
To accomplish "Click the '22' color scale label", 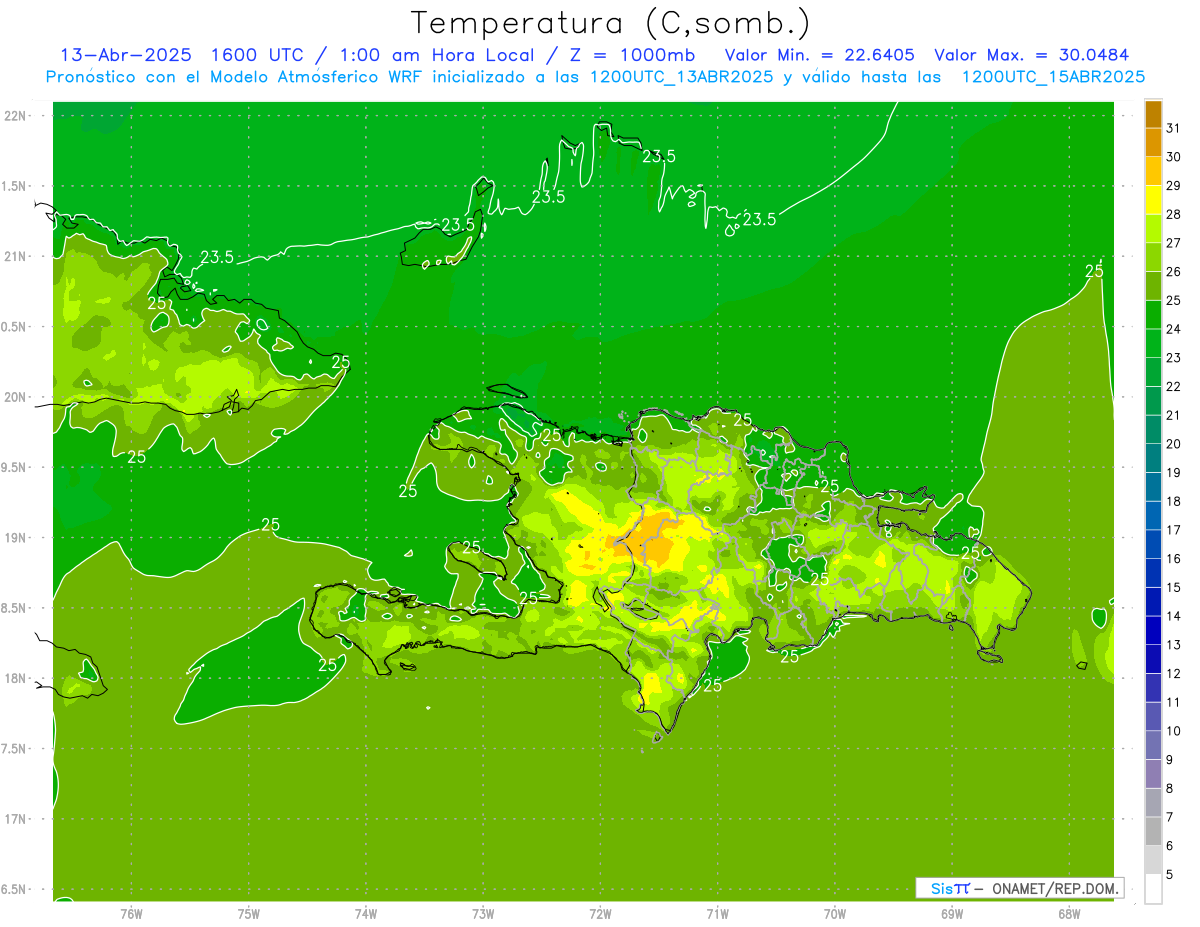I will pyautogui.click(x=1173, y=387).
